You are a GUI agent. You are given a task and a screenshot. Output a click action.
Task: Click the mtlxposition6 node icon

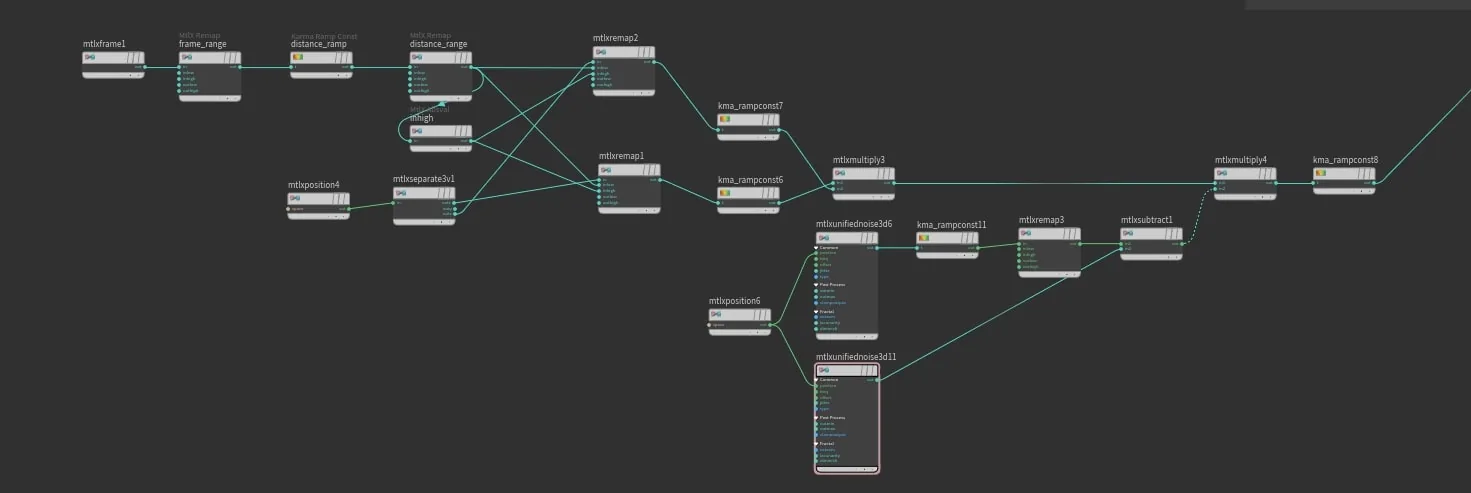pos(717,314)
